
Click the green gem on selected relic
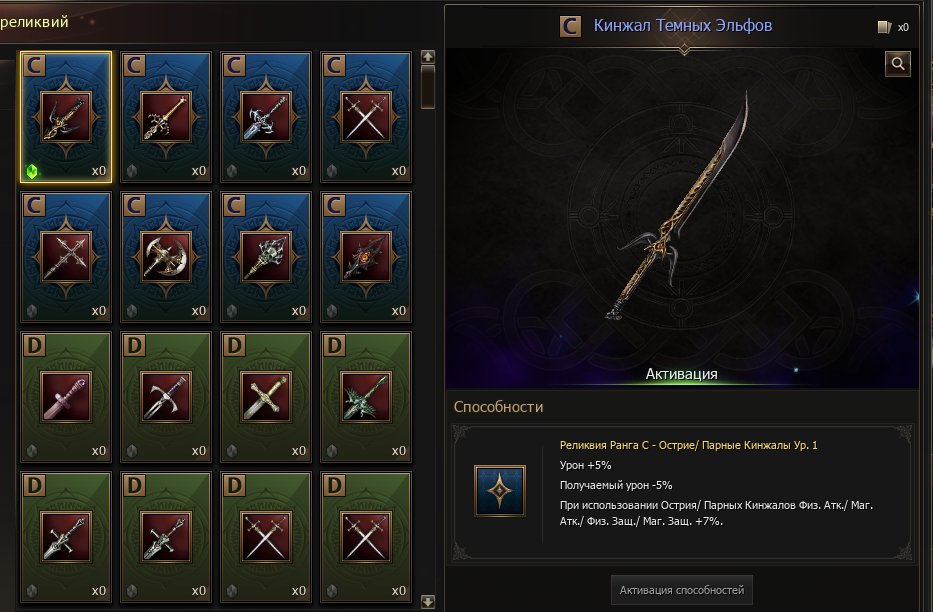pyautogui.click(x=33, y=171)
